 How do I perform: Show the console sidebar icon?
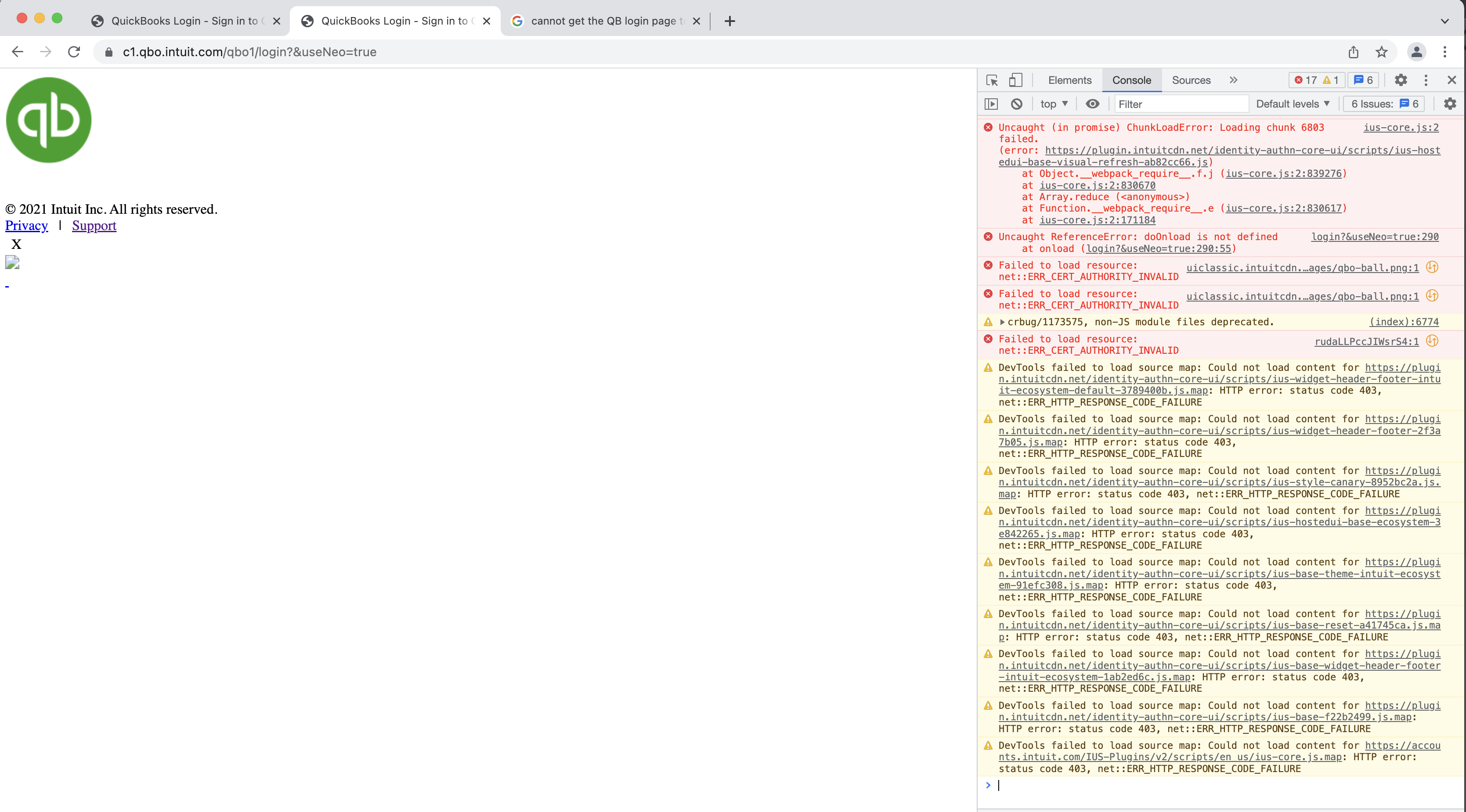[x=991, y=104]
